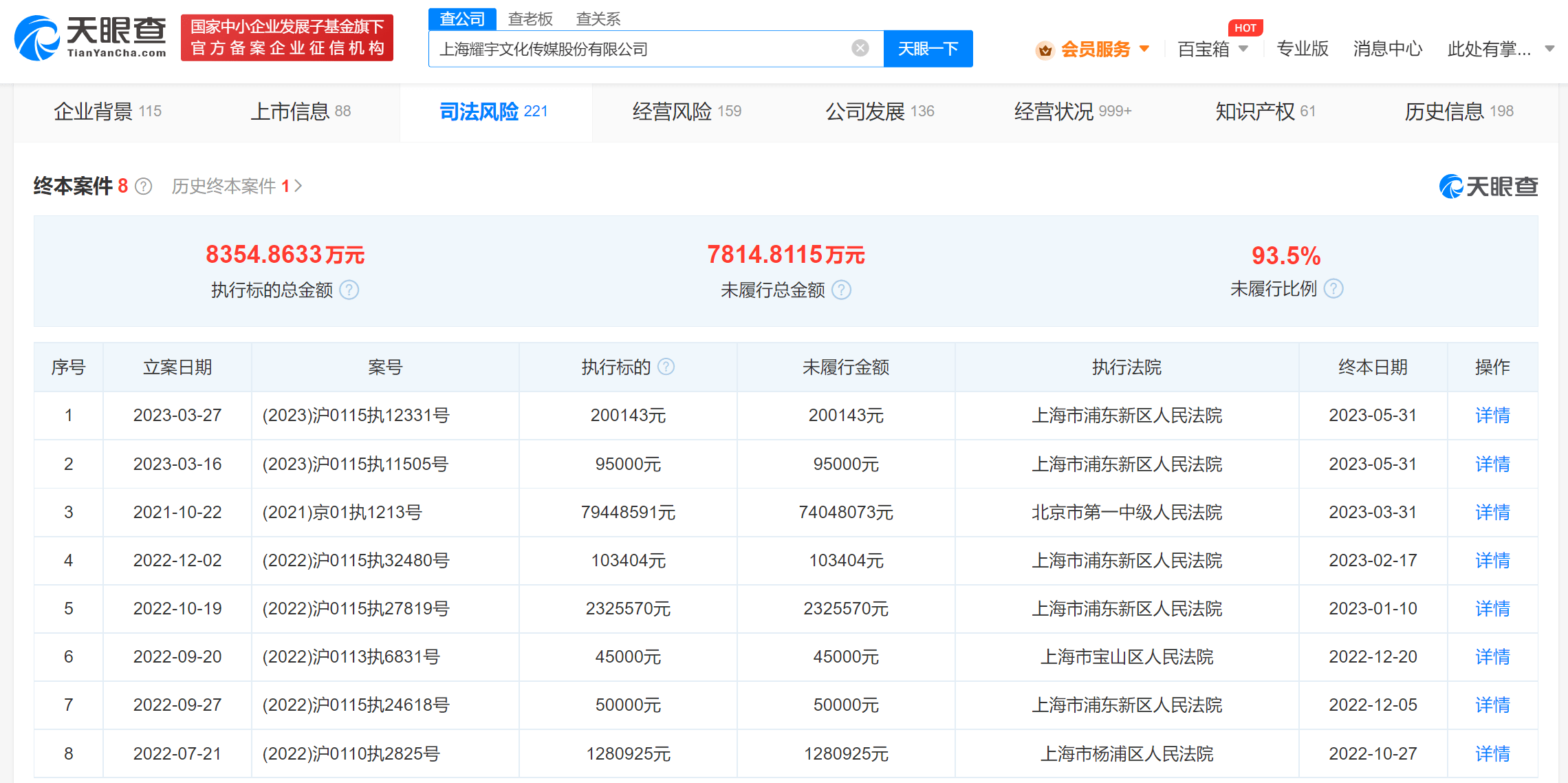Click the 79448591元 amount cell
The image size is (1568, 783).
(628, 513)
